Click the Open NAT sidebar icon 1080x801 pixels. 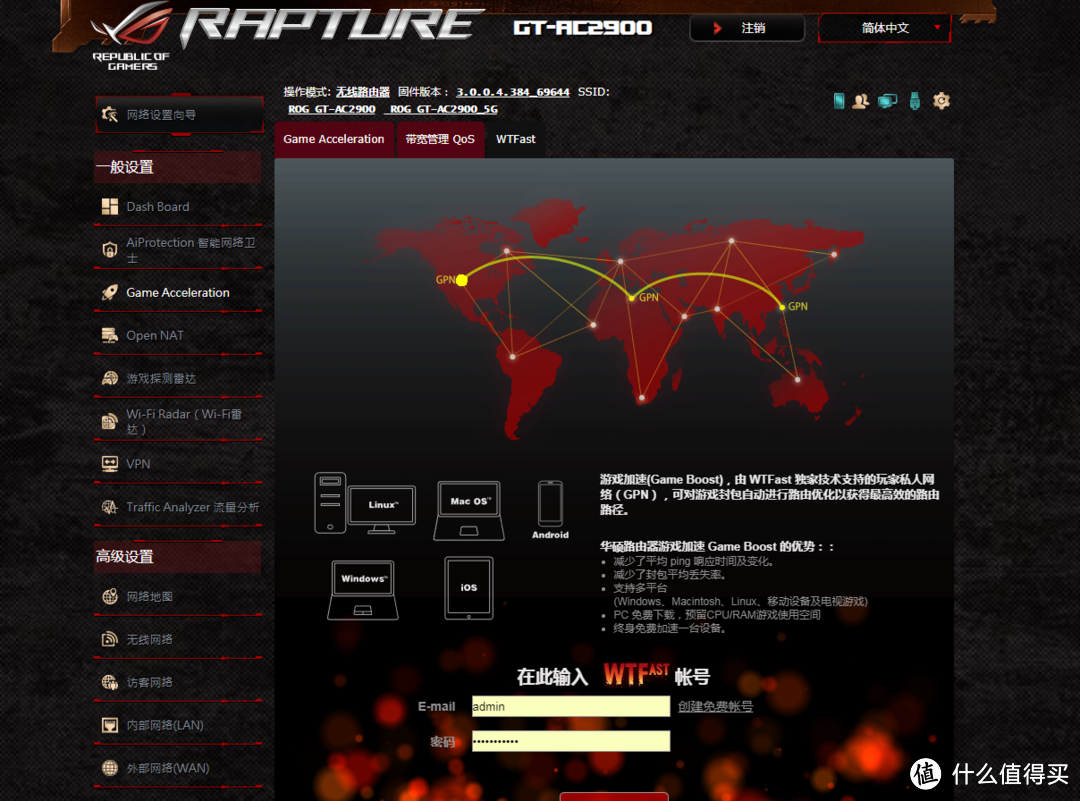click(x=110, y=335)
